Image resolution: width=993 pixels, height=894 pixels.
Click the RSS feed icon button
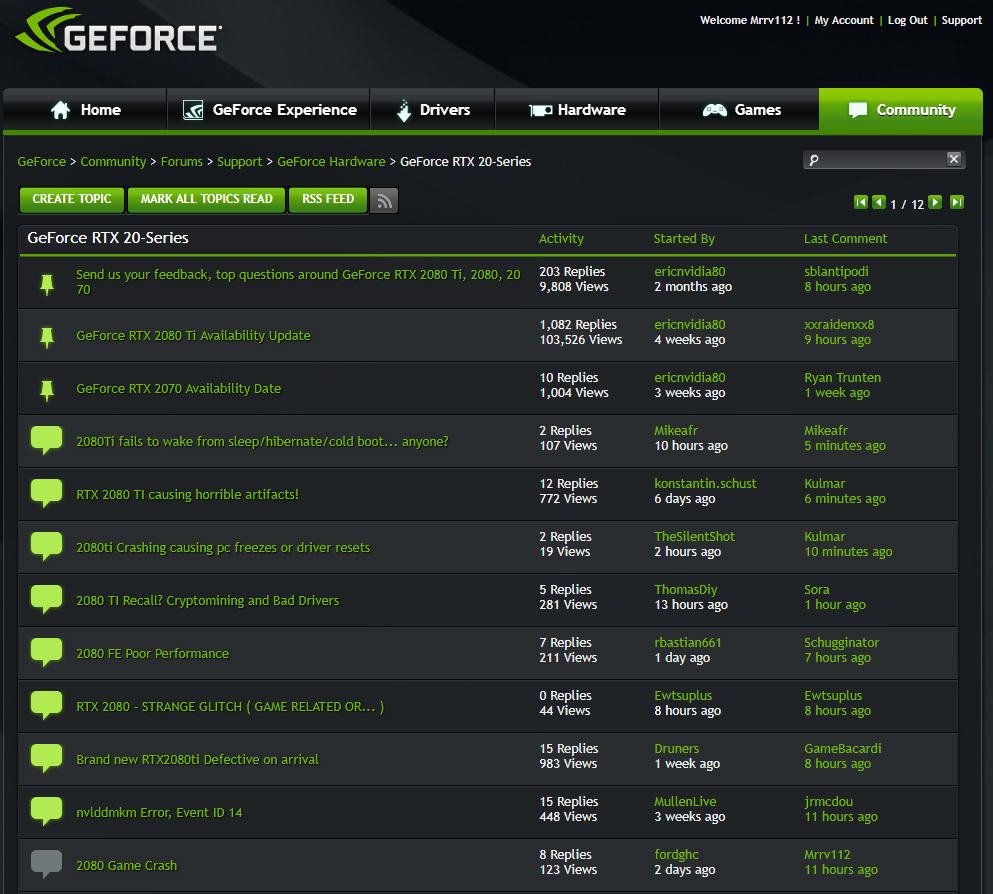click(384, 201)
